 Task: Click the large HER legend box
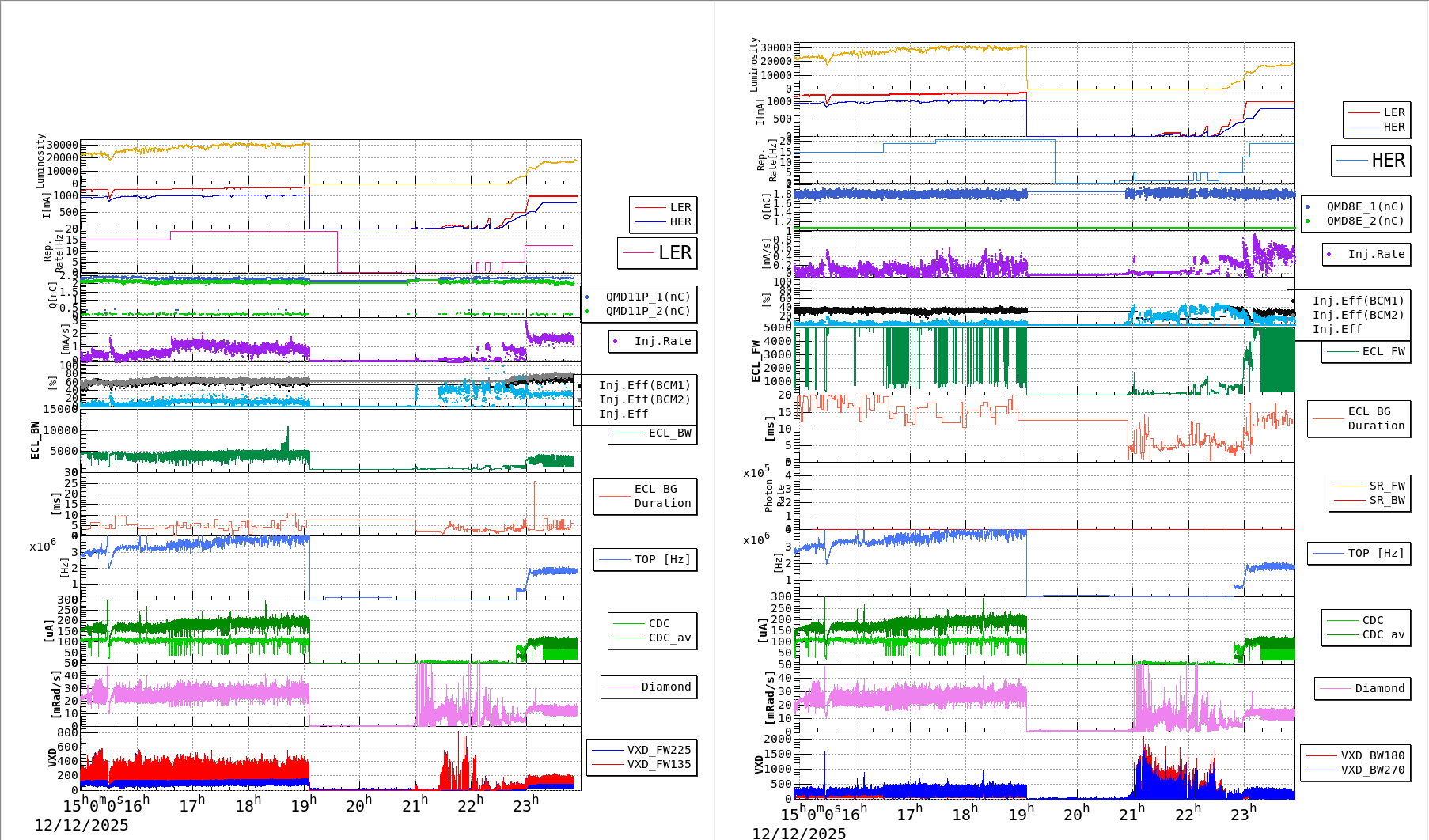(1371, 161)
